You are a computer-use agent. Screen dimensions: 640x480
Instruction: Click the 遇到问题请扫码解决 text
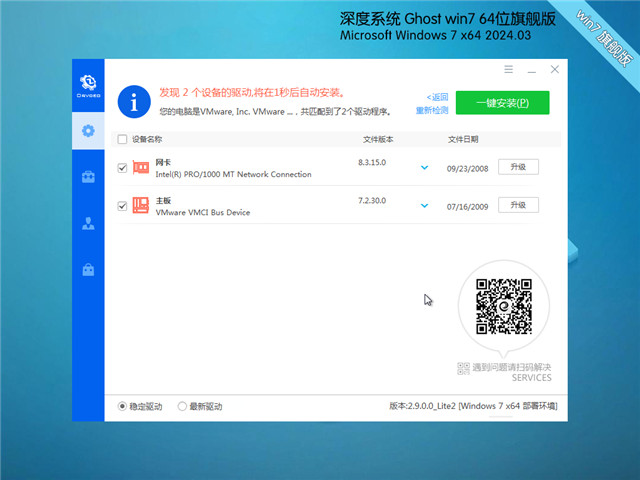point(511,367)
